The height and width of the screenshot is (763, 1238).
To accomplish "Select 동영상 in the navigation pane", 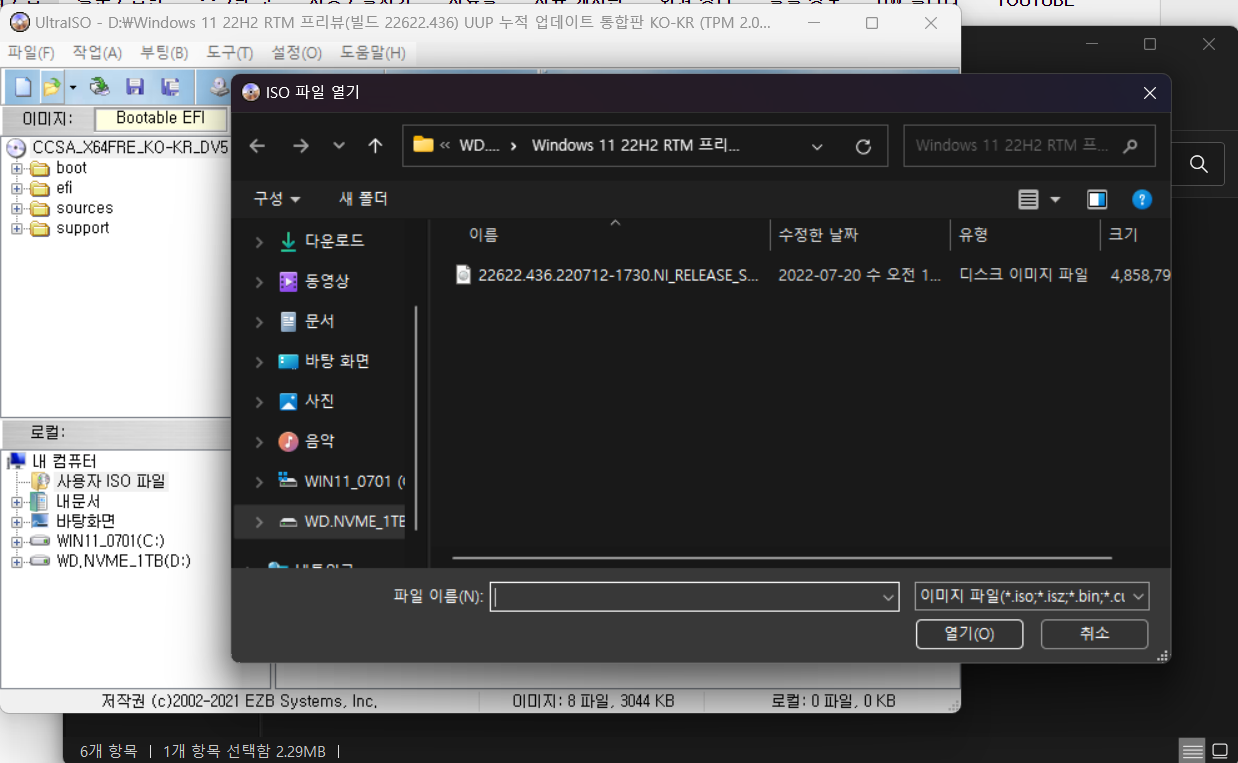I will click(327, 281).
